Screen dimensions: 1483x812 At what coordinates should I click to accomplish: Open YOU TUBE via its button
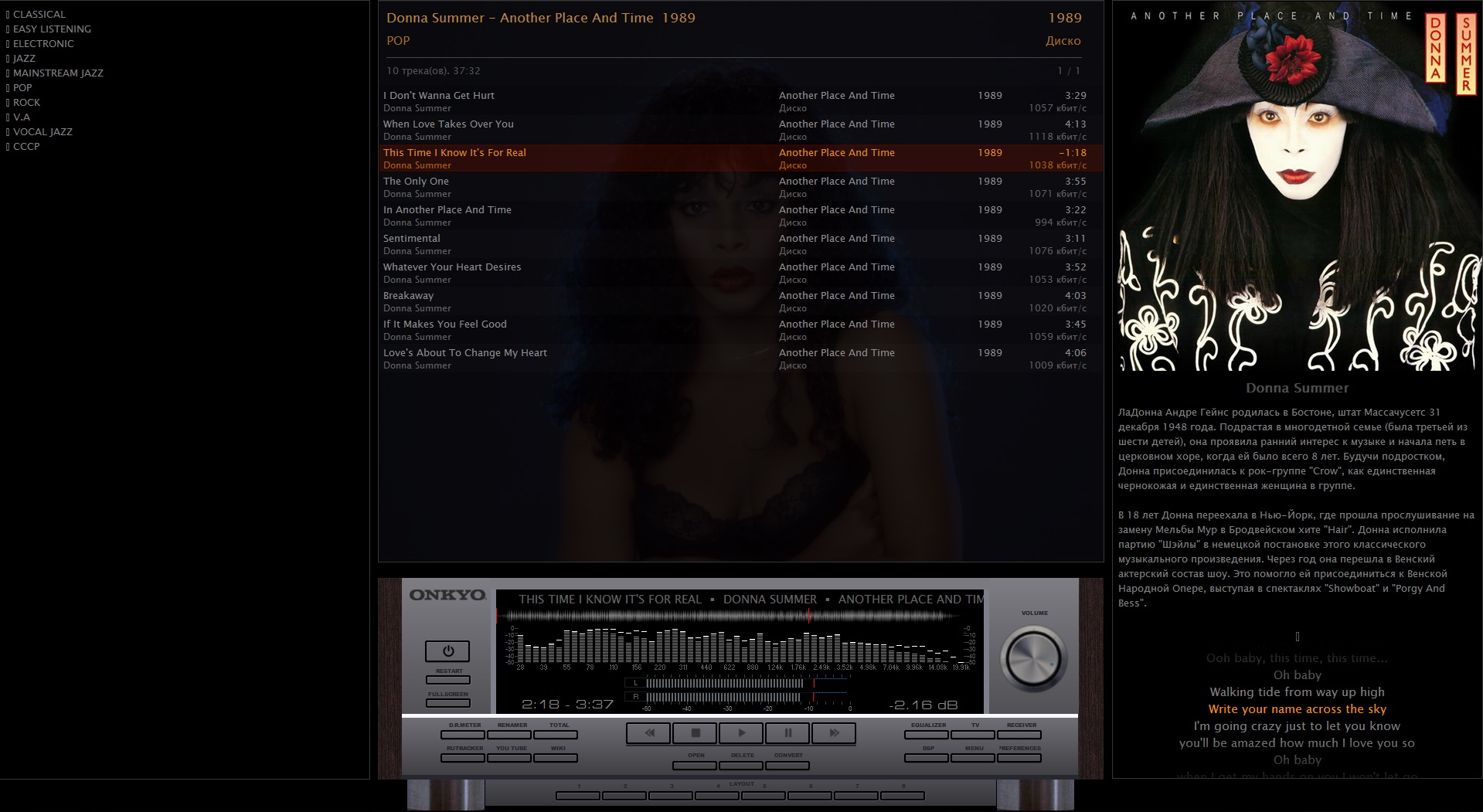(x=509, y=758)
